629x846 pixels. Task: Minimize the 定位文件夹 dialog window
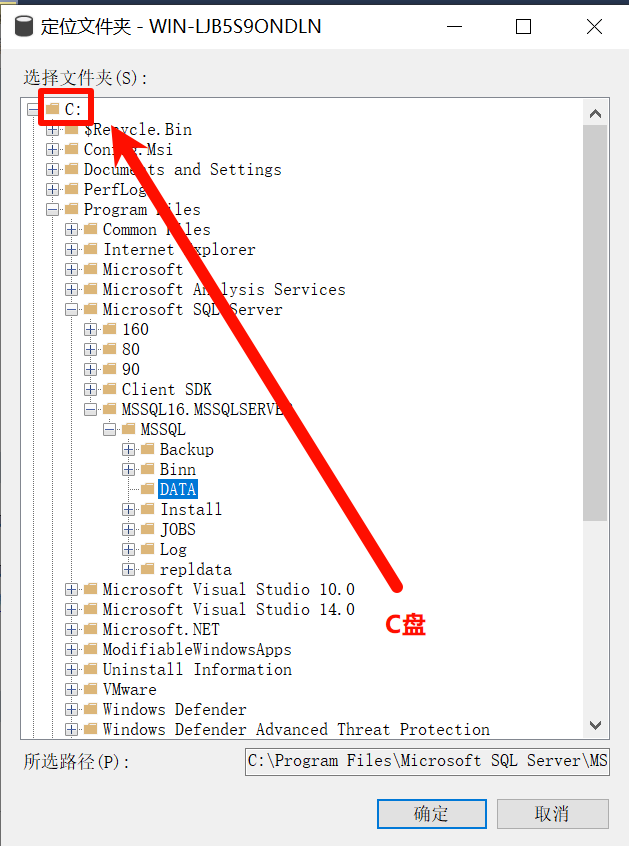455,26
